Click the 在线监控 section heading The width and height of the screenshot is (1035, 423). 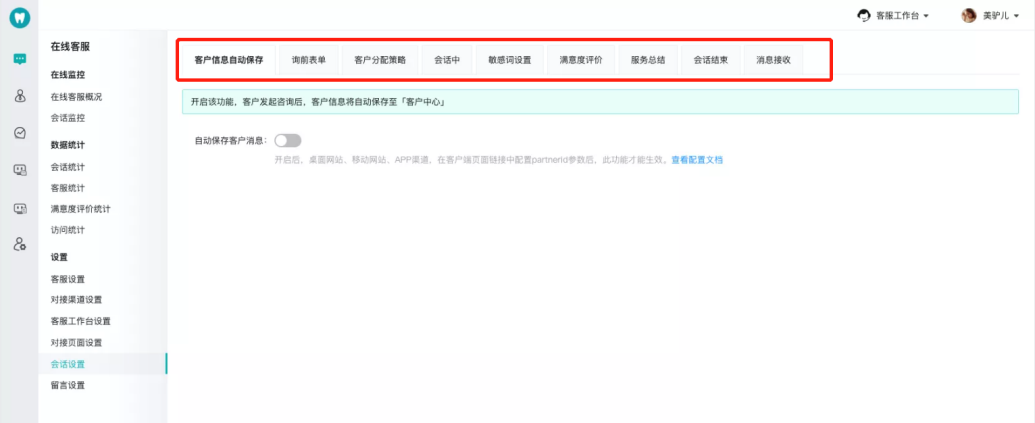pos(68,75)
